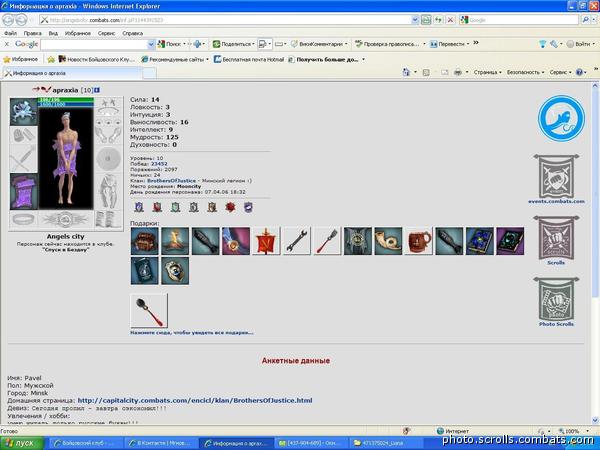Open the capitalcity.combats.com homepage link

pos(195,400)
